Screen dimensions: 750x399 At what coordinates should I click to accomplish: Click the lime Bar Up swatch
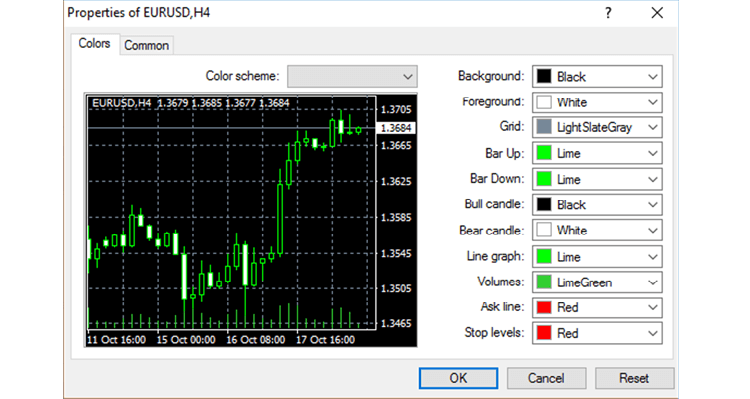[x=544, y=153]
